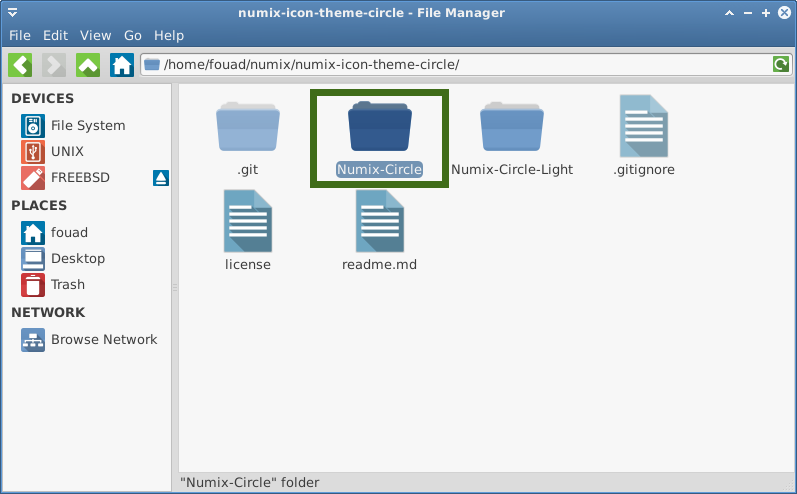Click the Trash label in Places
Viewport: 797px width, 494px height.
click(x=68, y=285)
